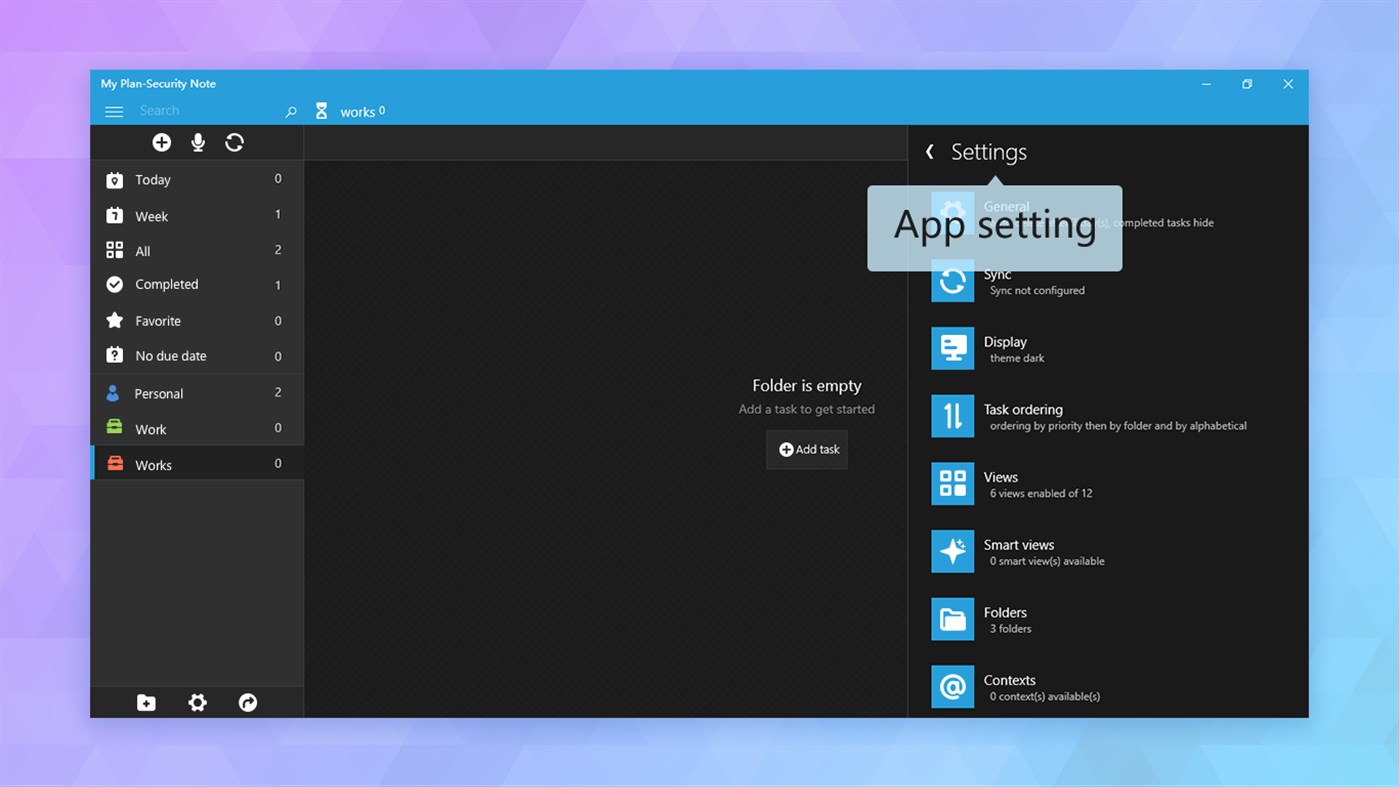Viewport: 1399px width, 787px height.
Task: Collapse Settings with the back chevron
Action: coord(929,151)
